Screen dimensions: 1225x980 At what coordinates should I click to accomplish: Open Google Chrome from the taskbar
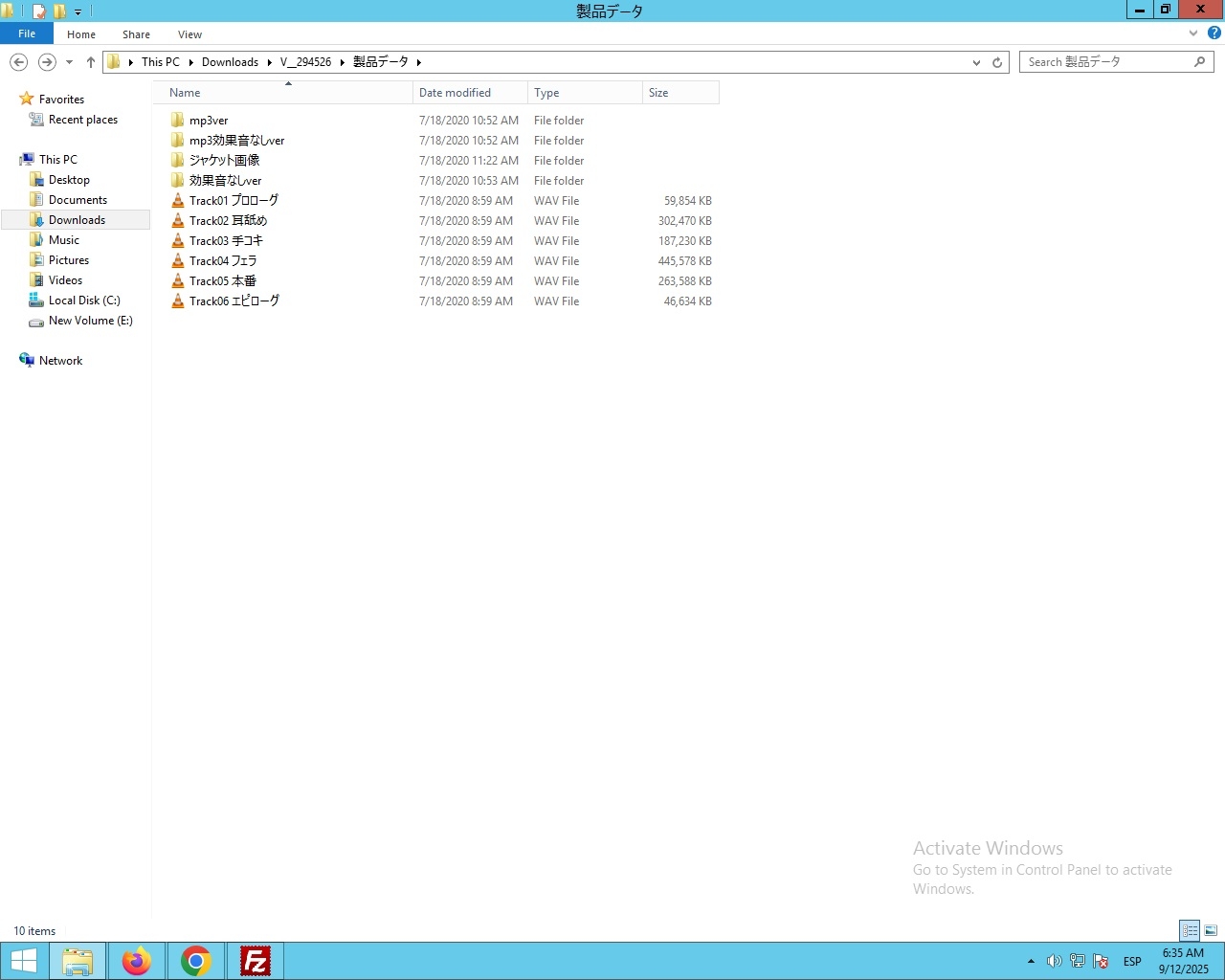(196, 961)
